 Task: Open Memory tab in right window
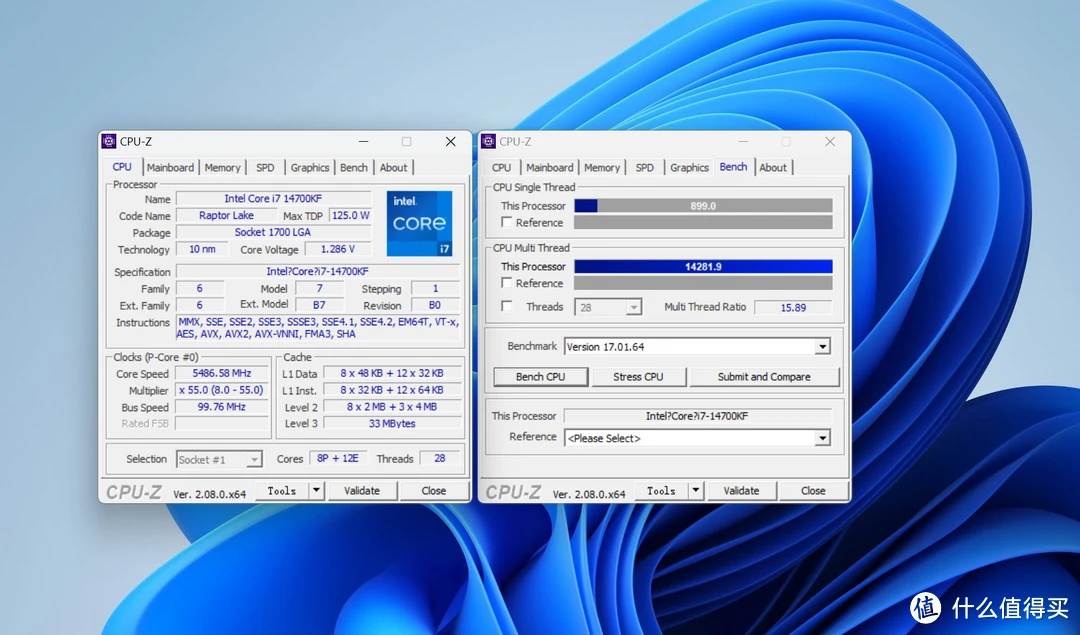point(602,167)
